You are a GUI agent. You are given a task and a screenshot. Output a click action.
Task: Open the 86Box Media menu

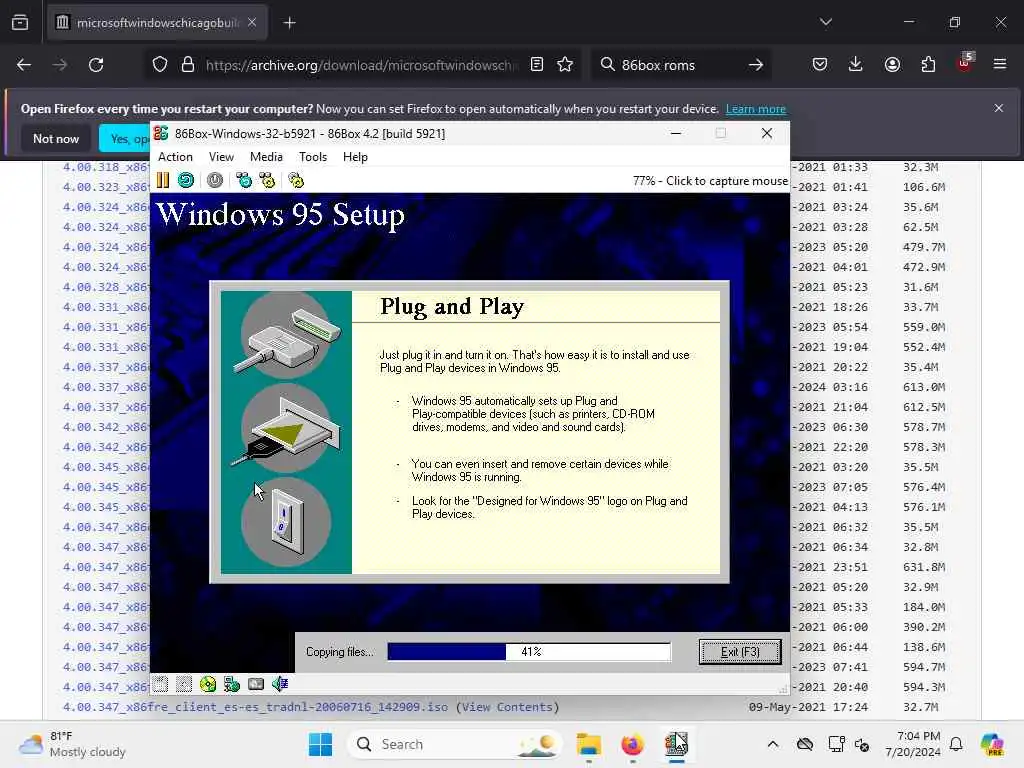(x=266, y=157)
